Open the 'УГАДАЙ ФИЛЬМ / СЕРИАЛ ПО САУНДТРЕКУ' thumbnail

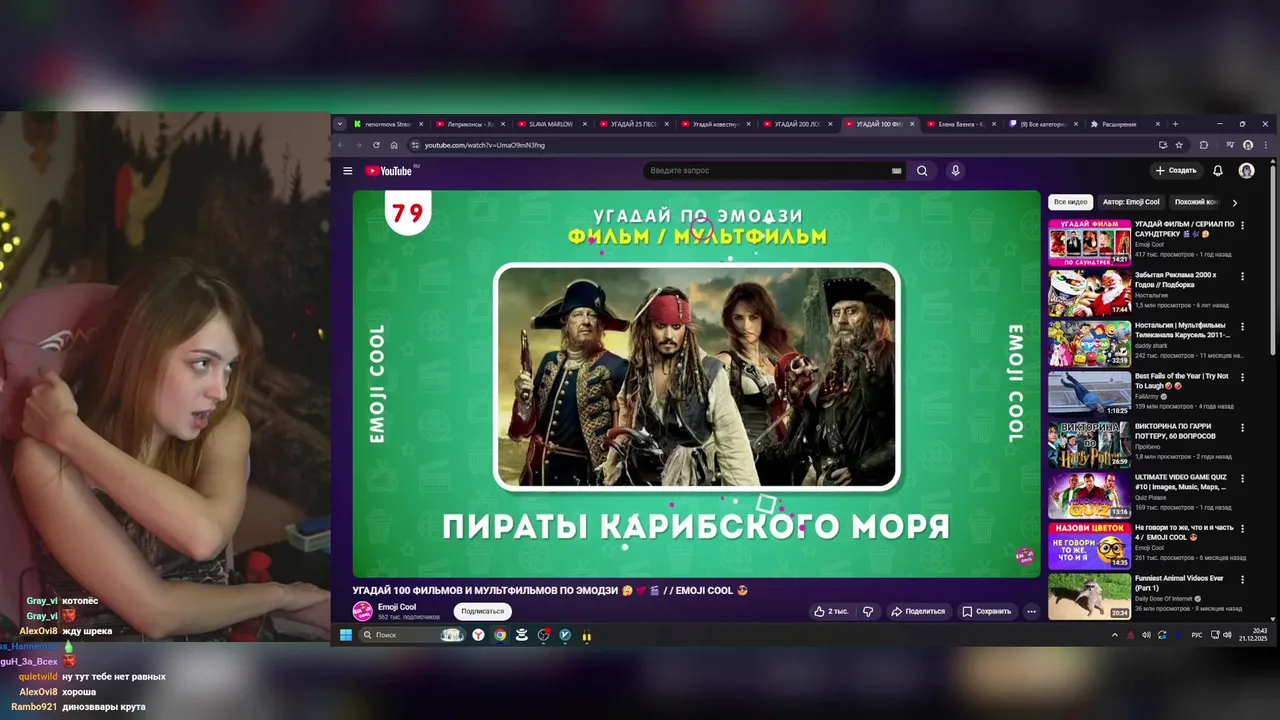point(1089,241)
